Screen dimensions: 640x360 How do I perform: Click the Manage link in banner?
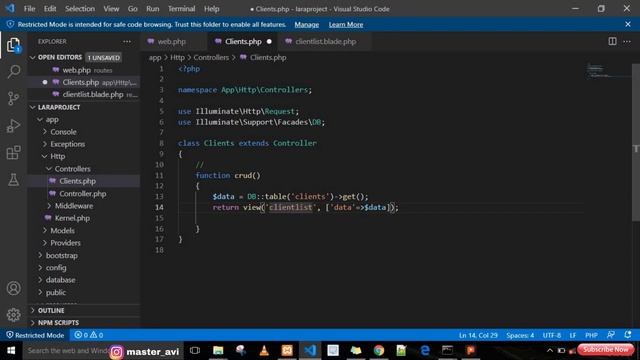[307, 24]
